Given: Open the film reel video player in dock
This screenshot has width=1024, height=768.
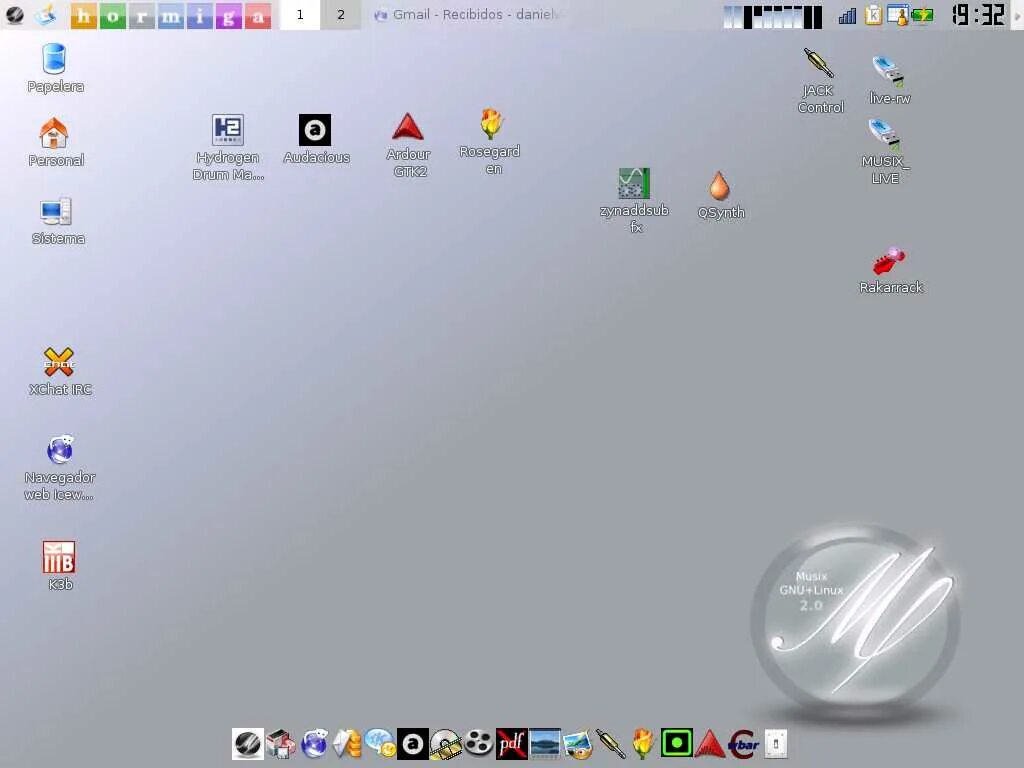Looking at the screenshot, I should tap(479, 744).
